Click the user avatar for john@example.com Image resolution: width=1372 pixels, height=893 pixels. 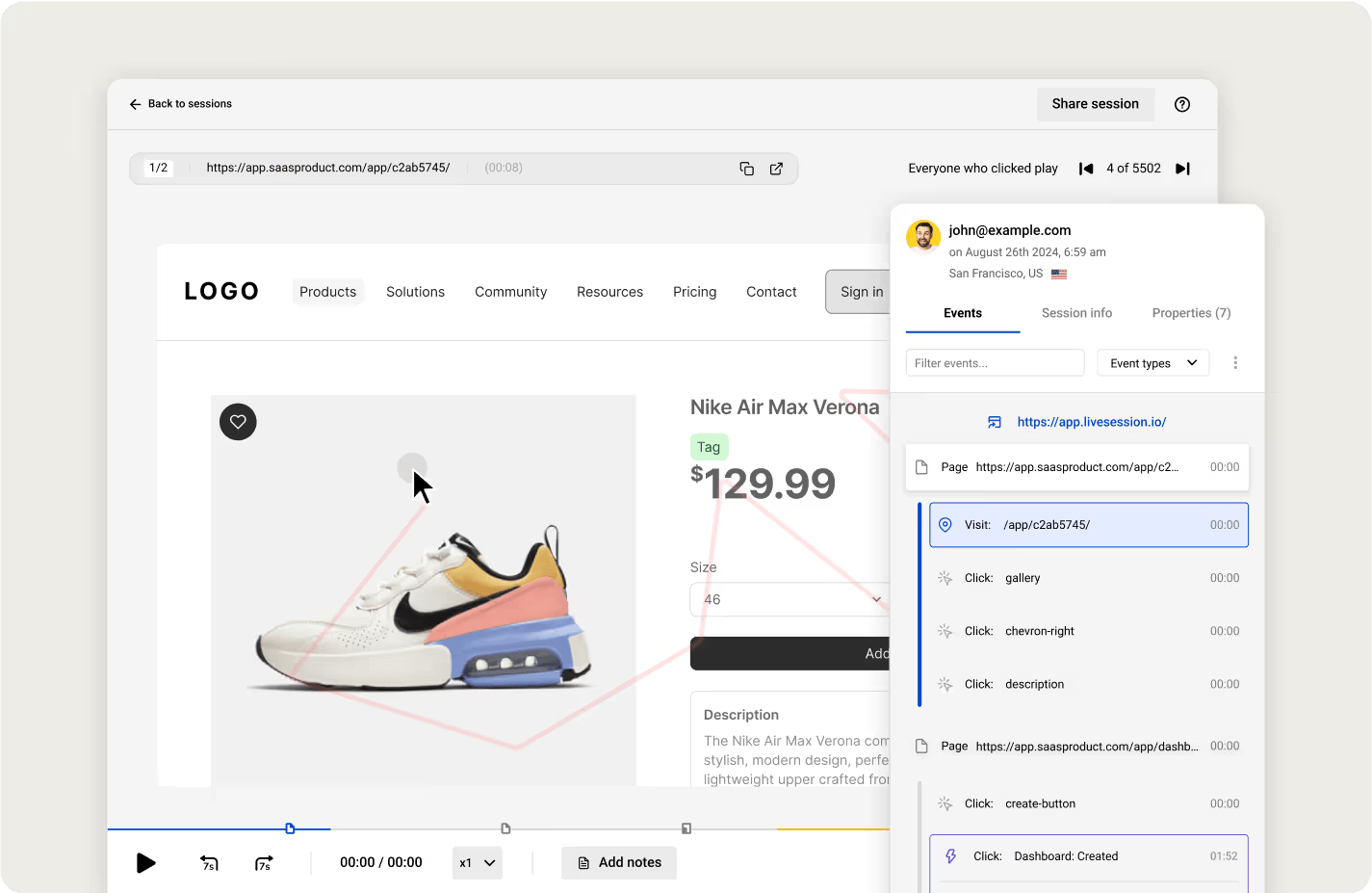[x=923, y=236]
